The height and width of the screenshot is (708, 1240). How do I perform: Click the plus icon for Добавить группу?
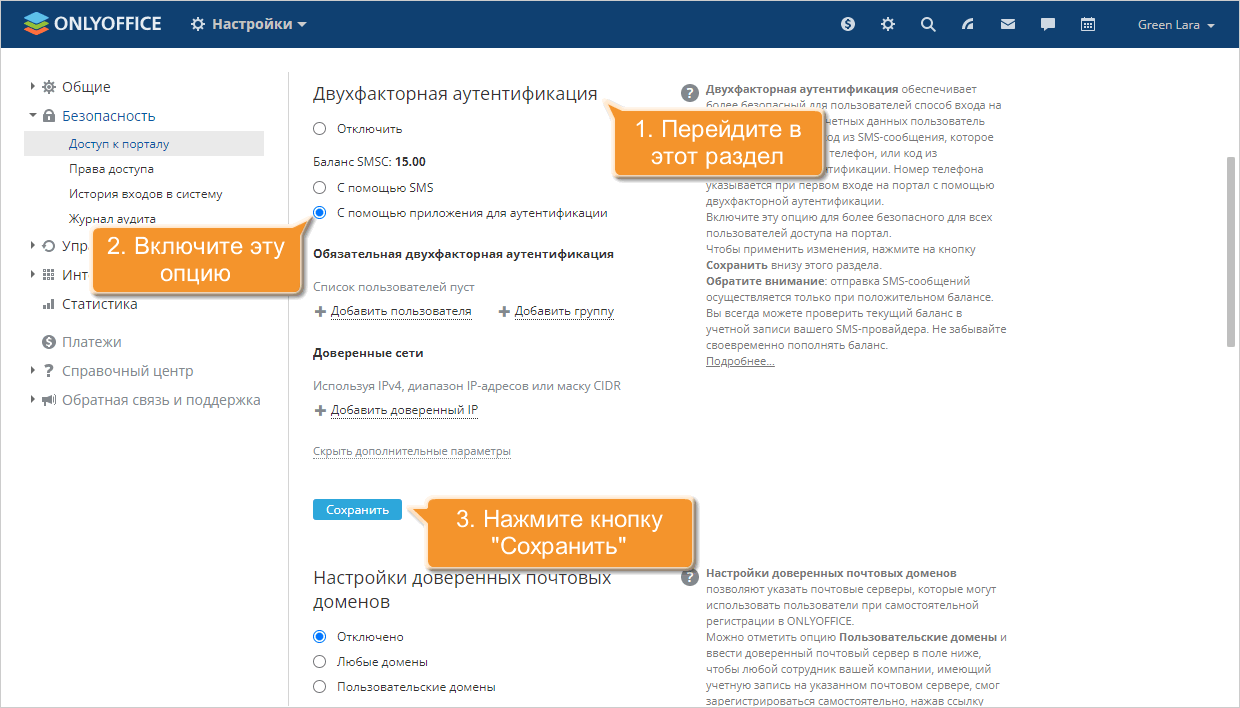tap(504, 312)
